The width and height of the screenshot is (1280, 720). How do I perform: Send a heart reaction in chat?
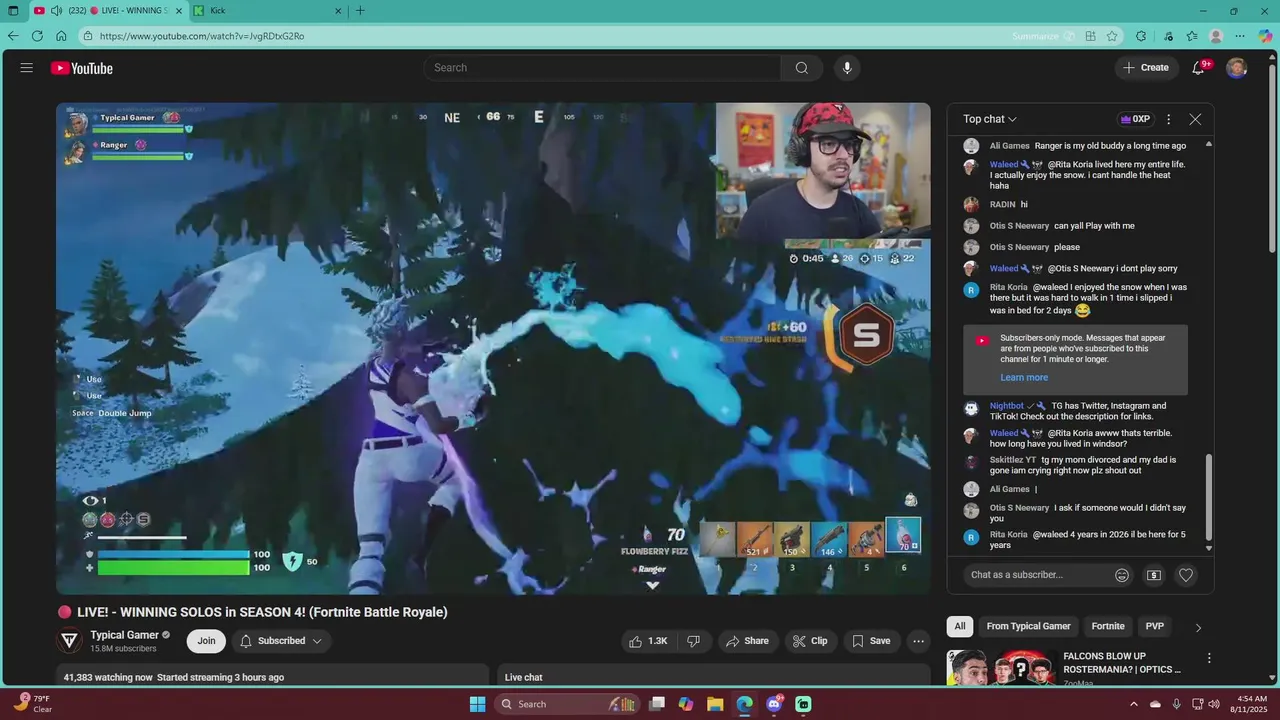1186,575
